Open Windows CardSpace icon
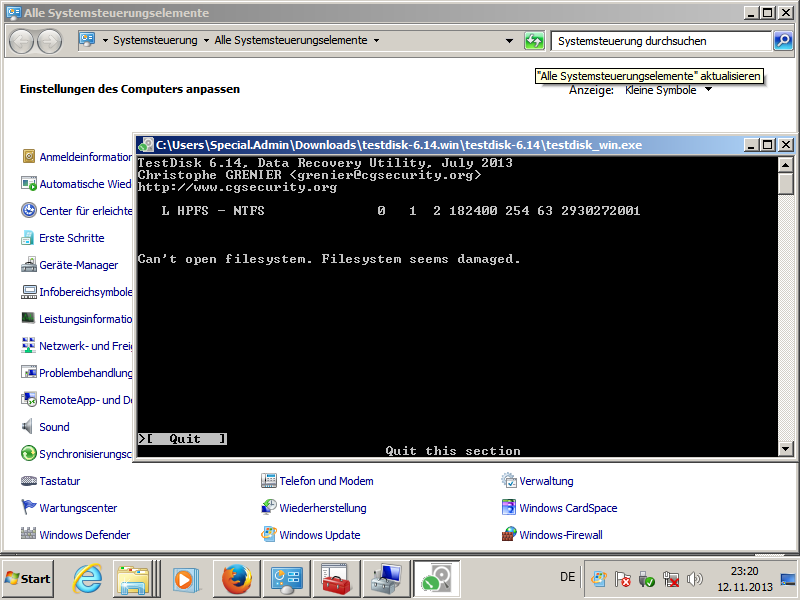The height and width of the screenshot is (600, 800). point(509,507)
